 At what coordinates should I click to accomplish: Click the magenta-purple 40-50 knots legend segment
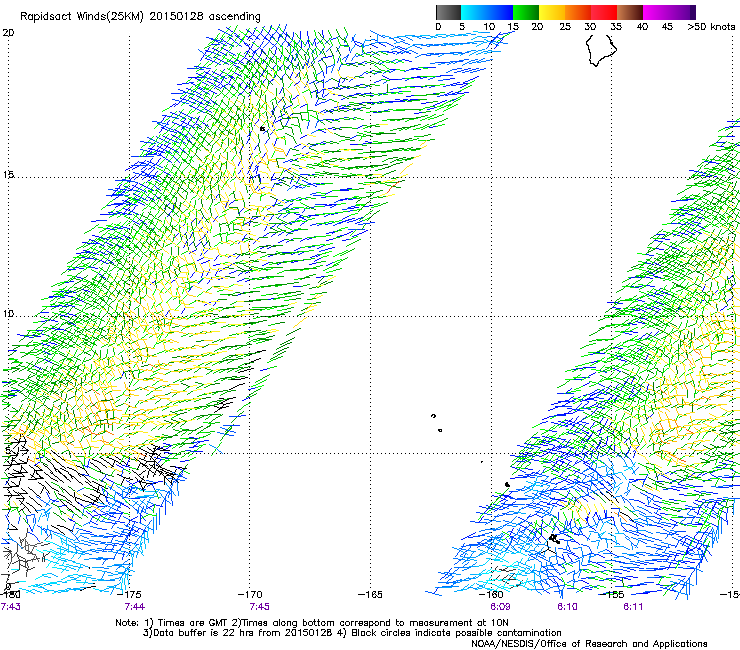pos(669,12)
